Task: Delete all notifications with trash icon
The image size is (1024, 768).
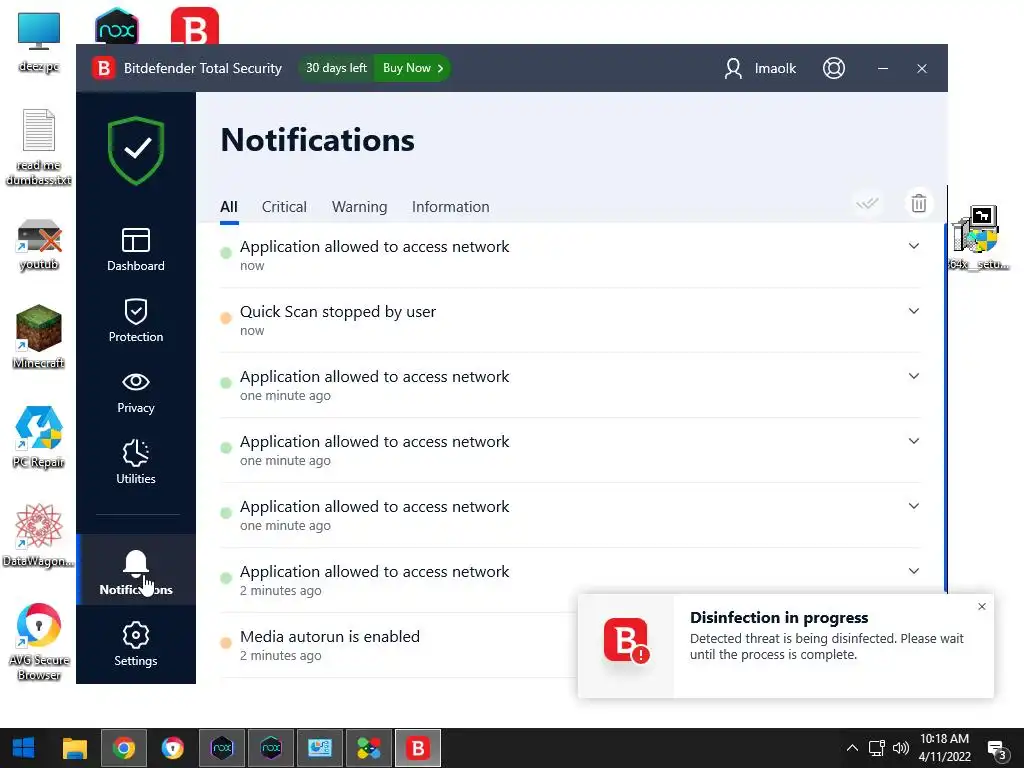Action: coord(919,204)
